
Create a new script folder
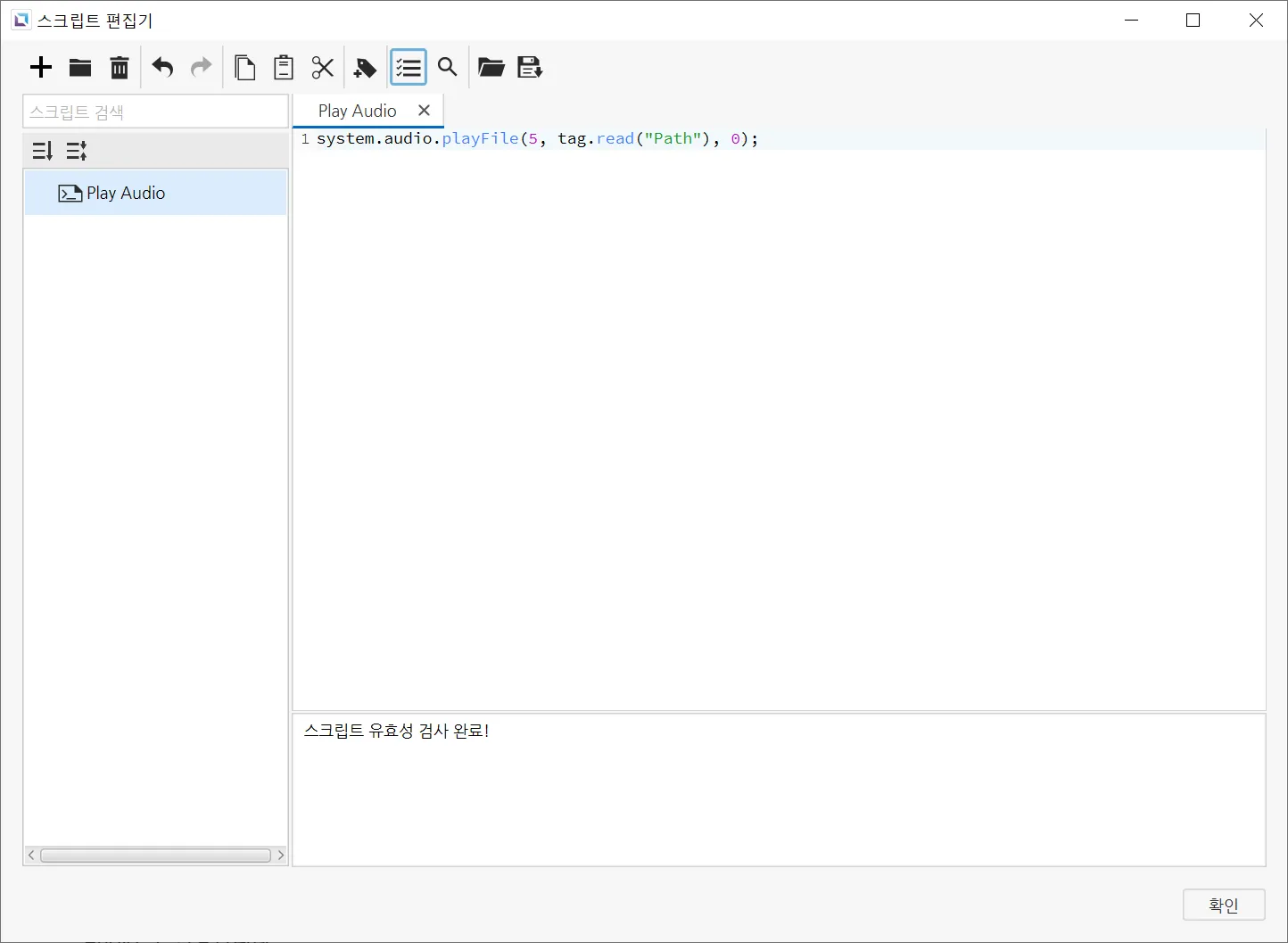(80, 68)
